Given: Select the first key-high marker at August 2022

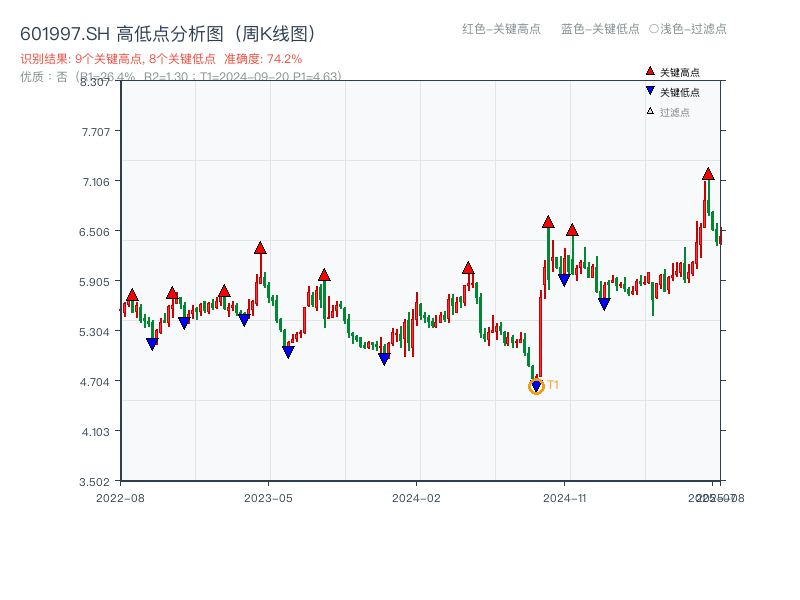Looking at the screenshot, I should coord(132,295).
